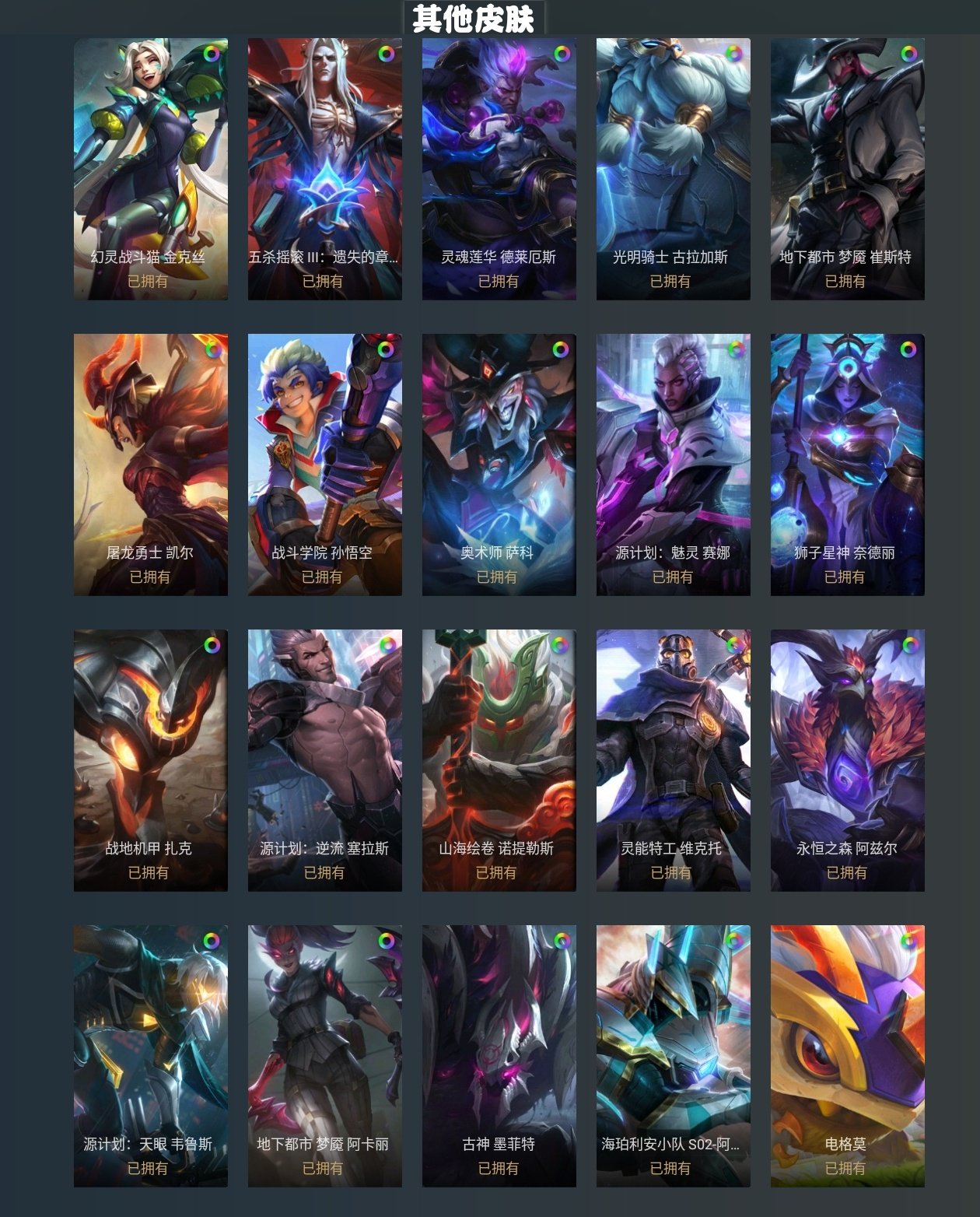This screenshot has width=980, height=1217.
Task: Click chroma icon on 地下都市 梦魇 阿卡丽 skin
Action: pyautogui.click(x=386, y=941)
